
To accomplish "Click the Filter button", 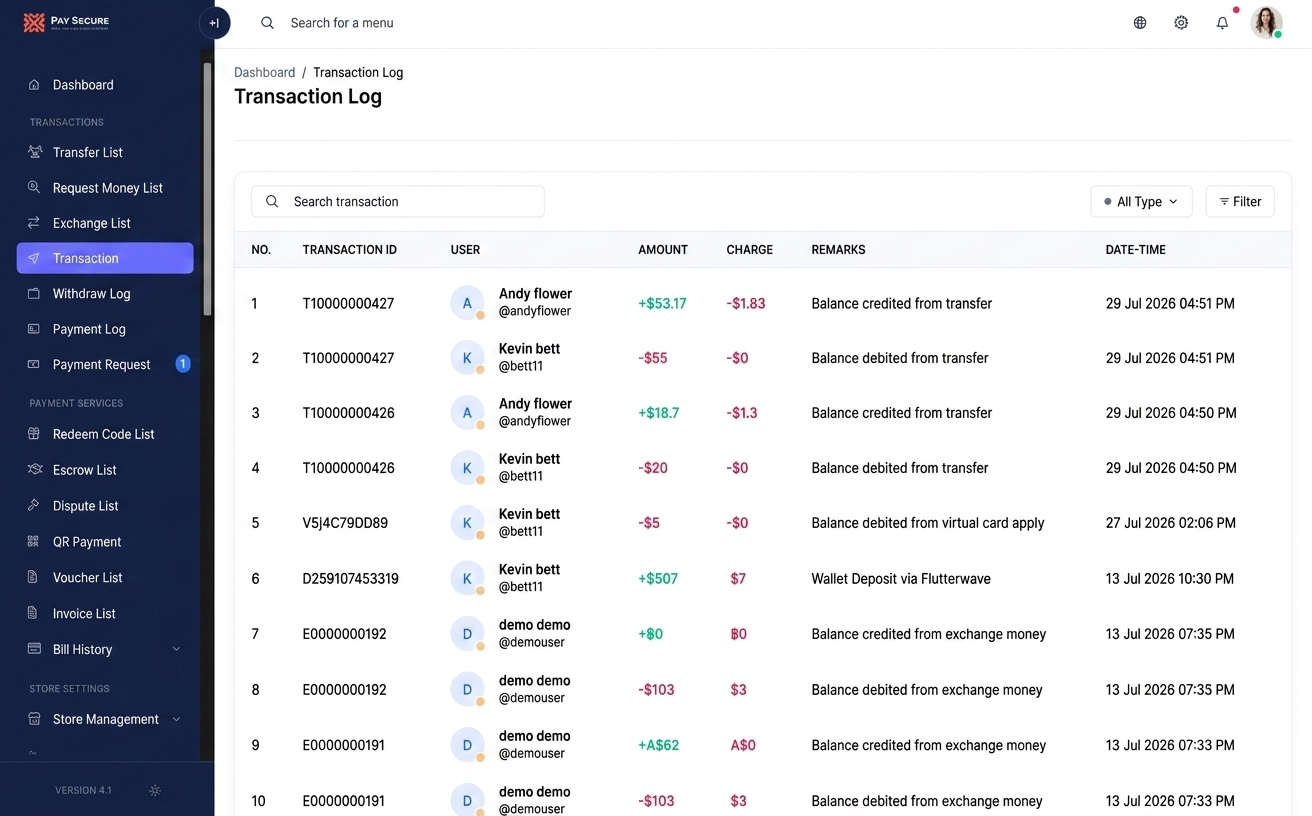I will 1240,201.
